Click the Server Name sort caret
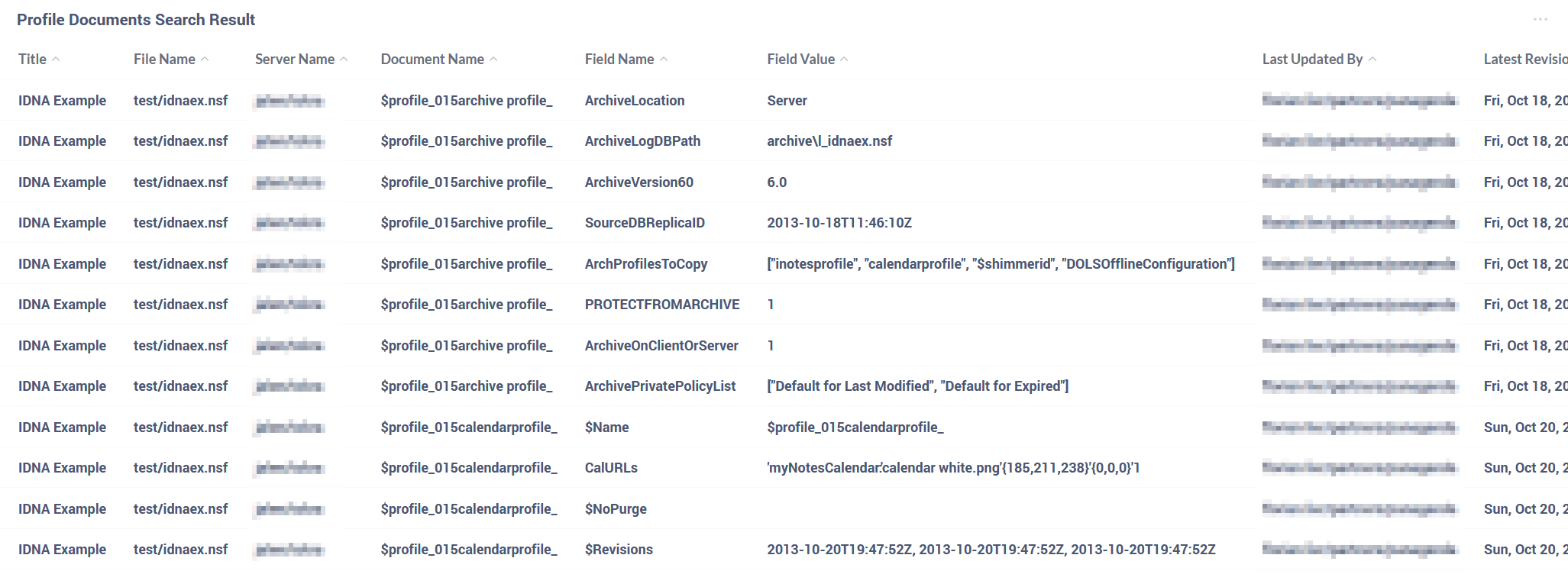The height and width of the screenshot is (584, 1568). coord(344,59)
